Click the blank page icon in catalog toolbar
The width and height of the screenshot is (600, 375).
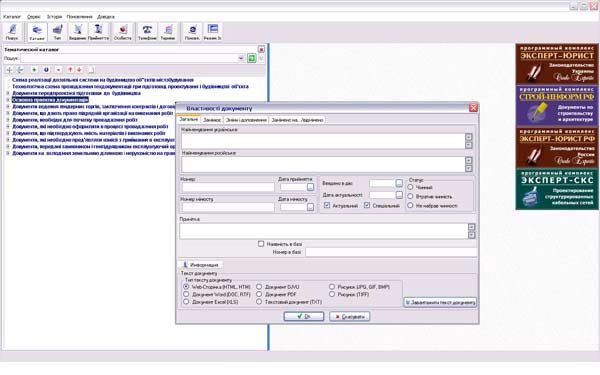(91, 70)
